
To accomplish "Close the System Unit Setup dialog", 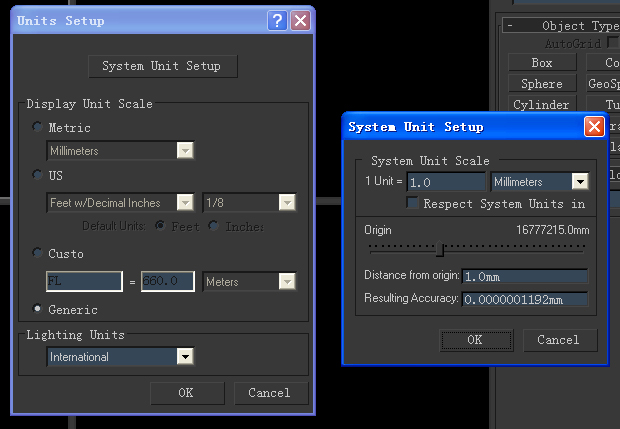I will [594, 127].
